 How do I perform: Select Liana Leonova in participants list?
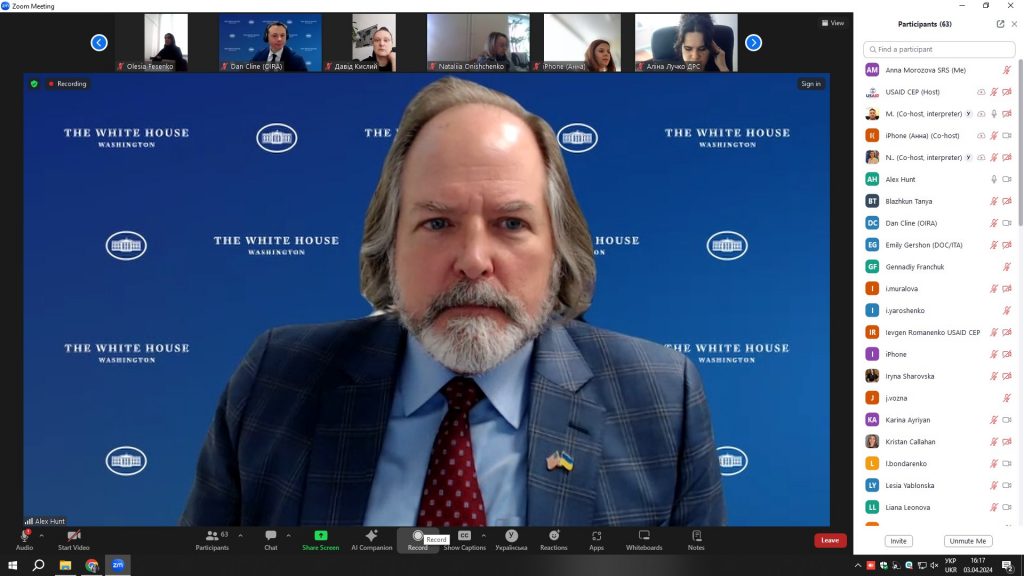coord(939,507)
